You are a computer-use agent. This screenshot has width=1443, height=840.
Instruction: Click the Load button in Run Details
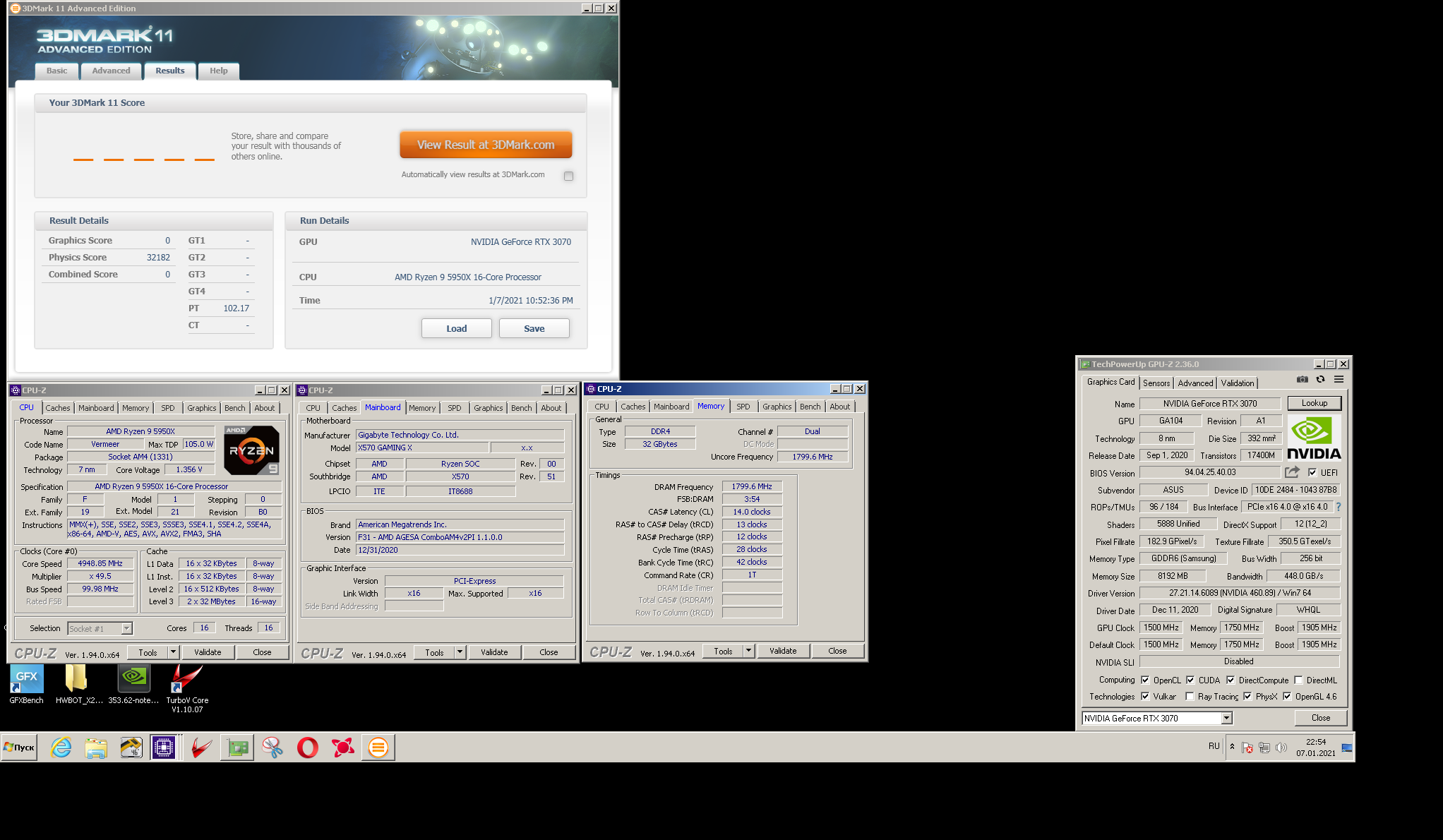(x=457, y=328)
